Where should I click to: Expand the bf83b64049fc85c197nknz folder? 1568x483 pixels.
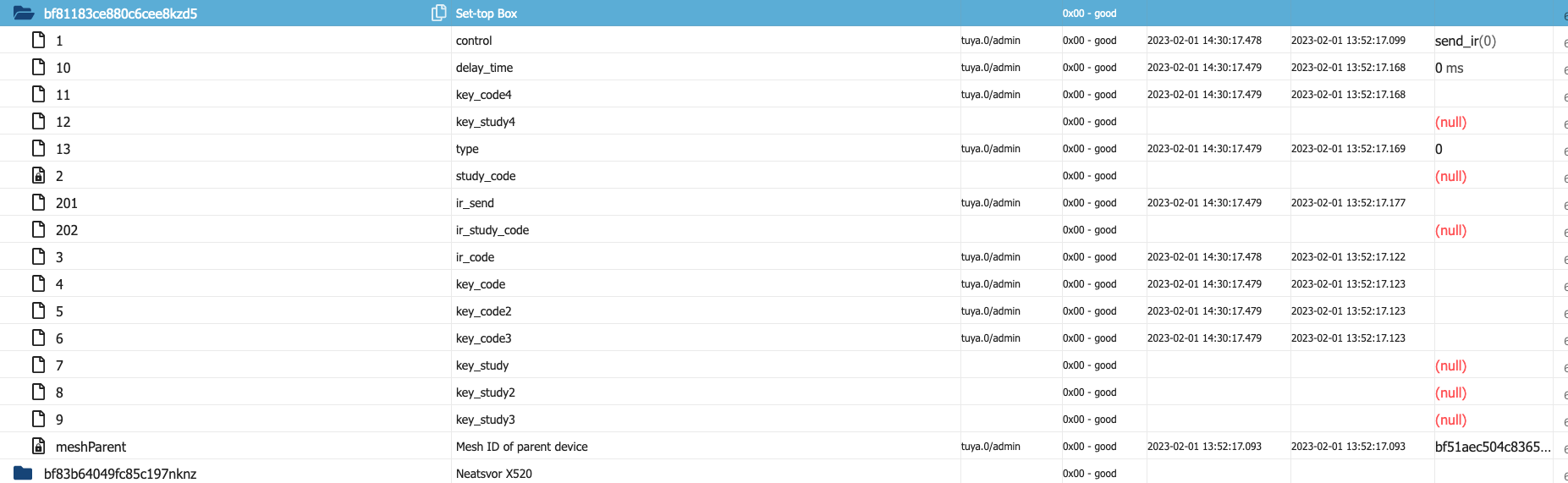tap(24, 474)
